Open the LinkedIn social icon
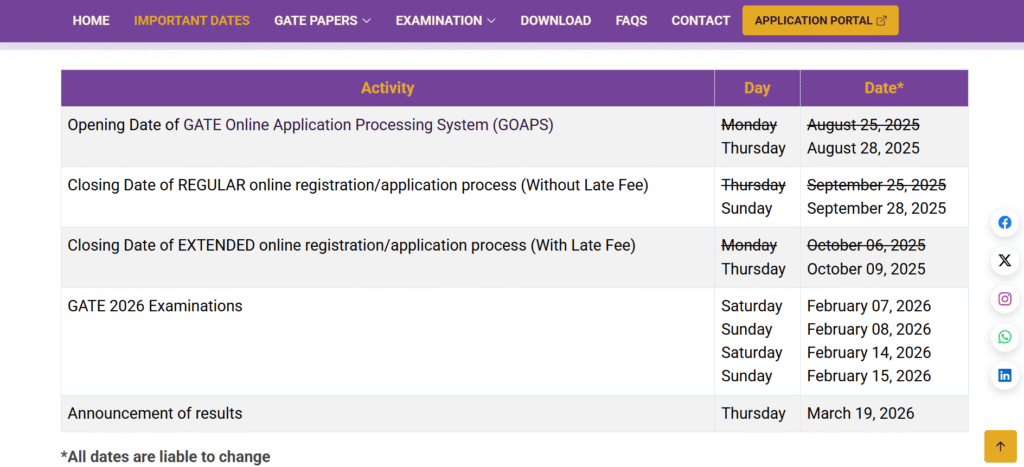This screenshot has height=467, width=1024. tap(1004, 375)
